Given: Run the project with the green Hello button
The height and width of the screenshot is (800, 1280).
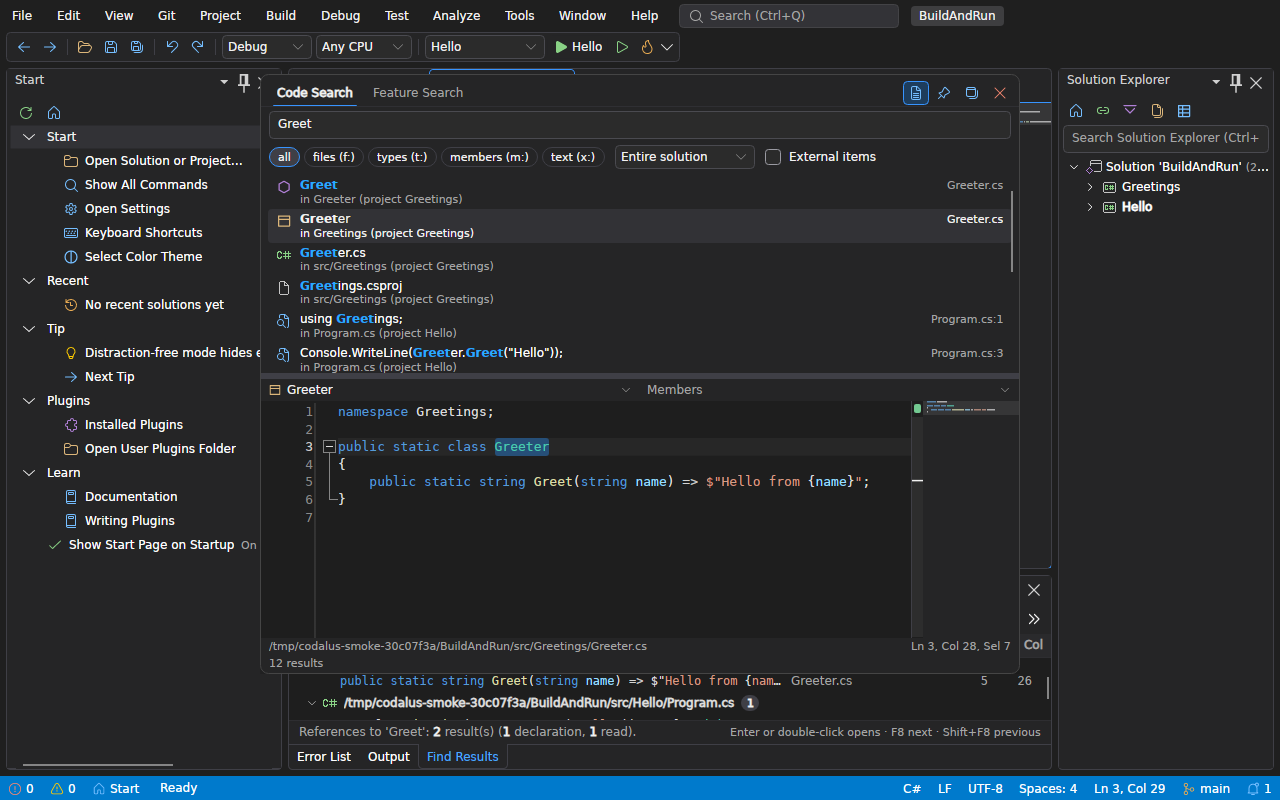Looking at the screenshot, I should click(x=579, y=47).
